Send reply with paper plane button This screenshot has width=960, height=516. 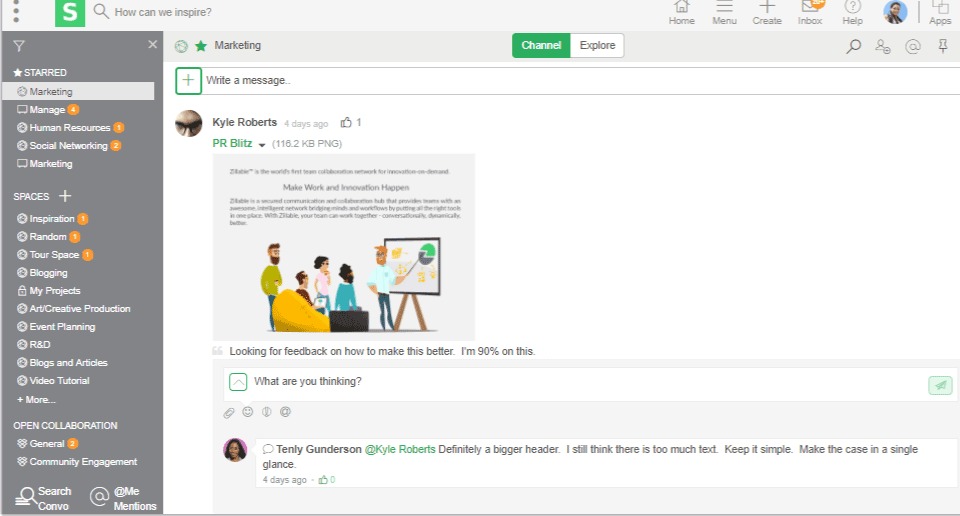(x=940, y=385)
